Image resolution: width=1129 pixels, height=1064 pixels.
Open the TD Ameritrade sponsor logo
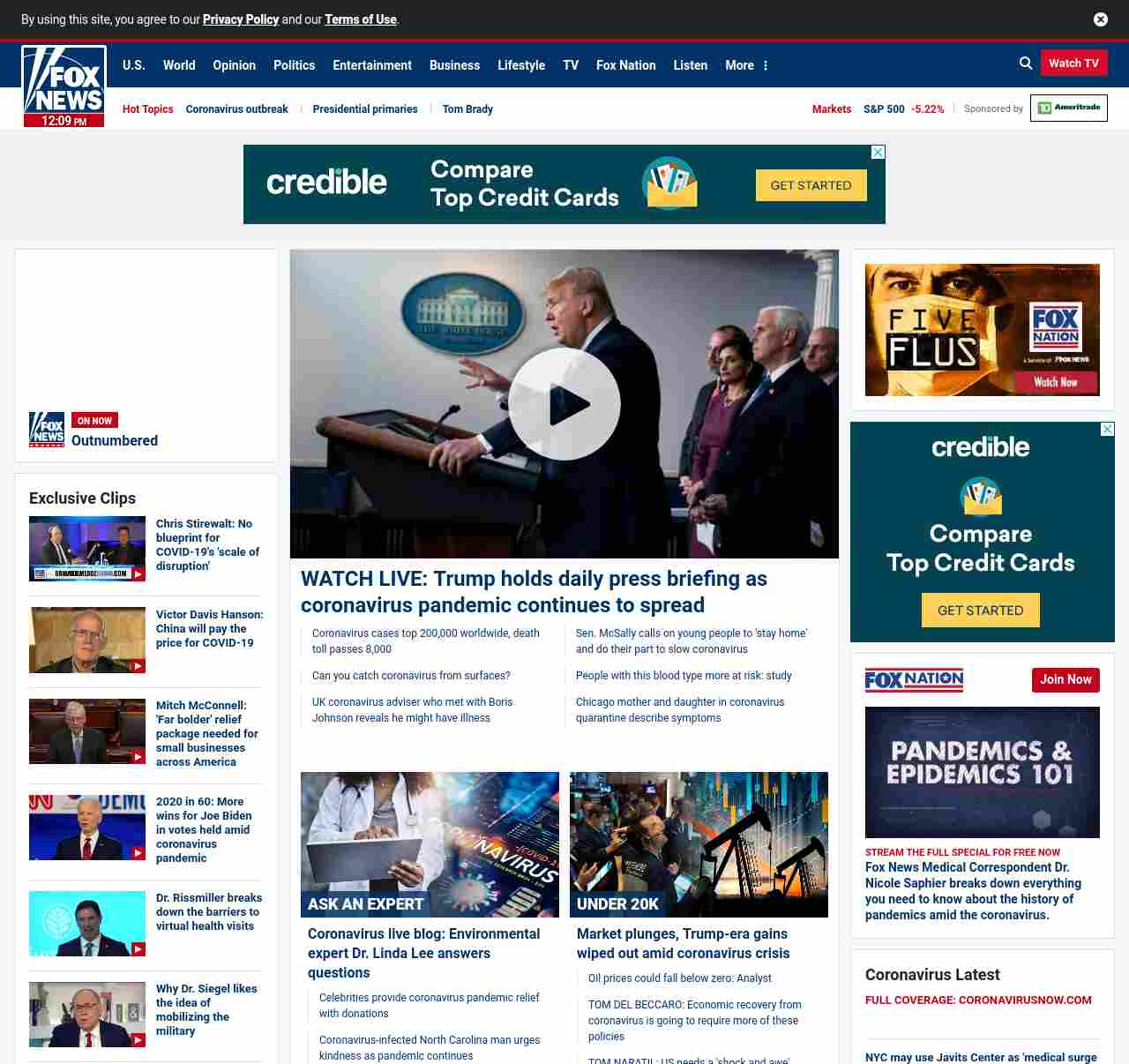pos(1068,109)
